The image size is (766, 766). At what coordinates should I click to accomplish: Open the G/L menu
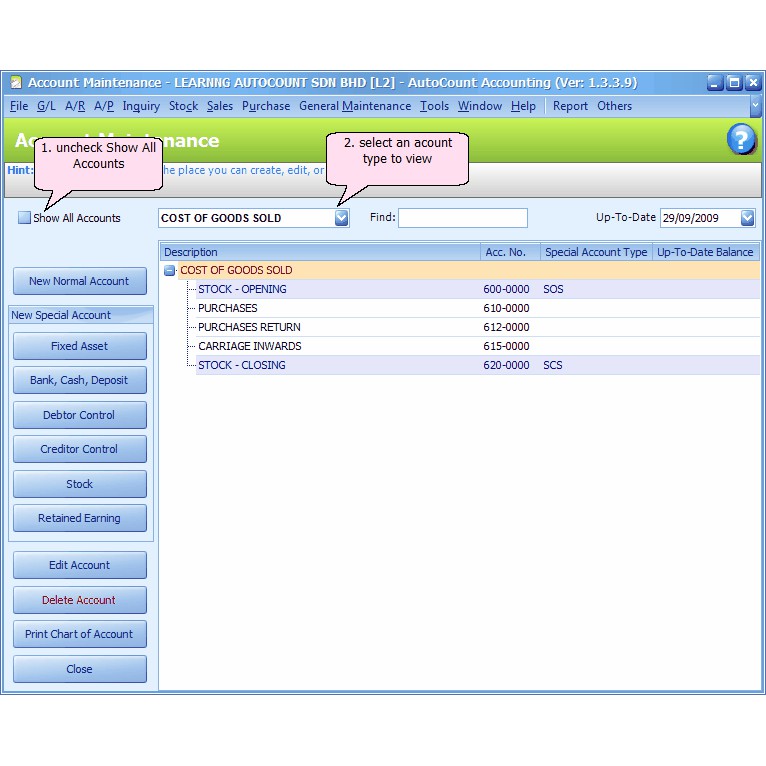[46, 106]
